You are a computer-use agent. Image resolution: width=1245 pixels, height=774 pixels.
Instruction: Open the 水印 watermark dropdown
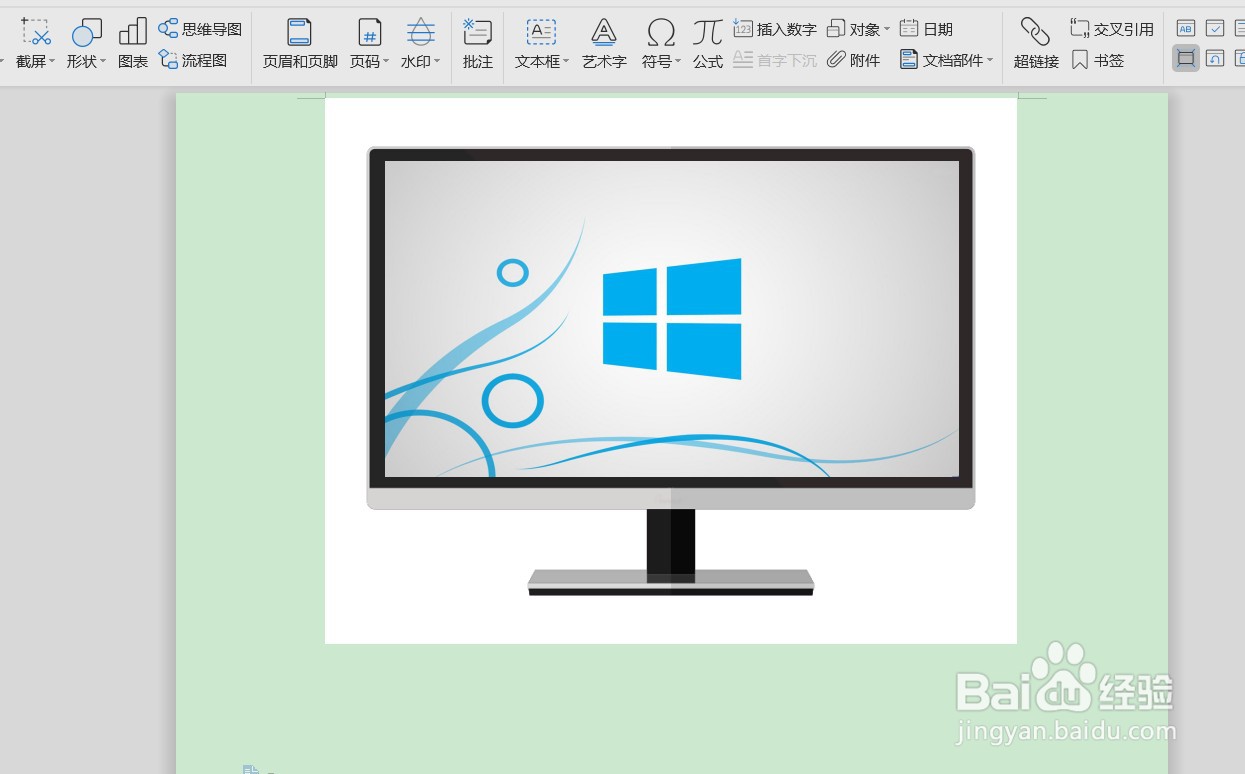[x=421, y=45]
